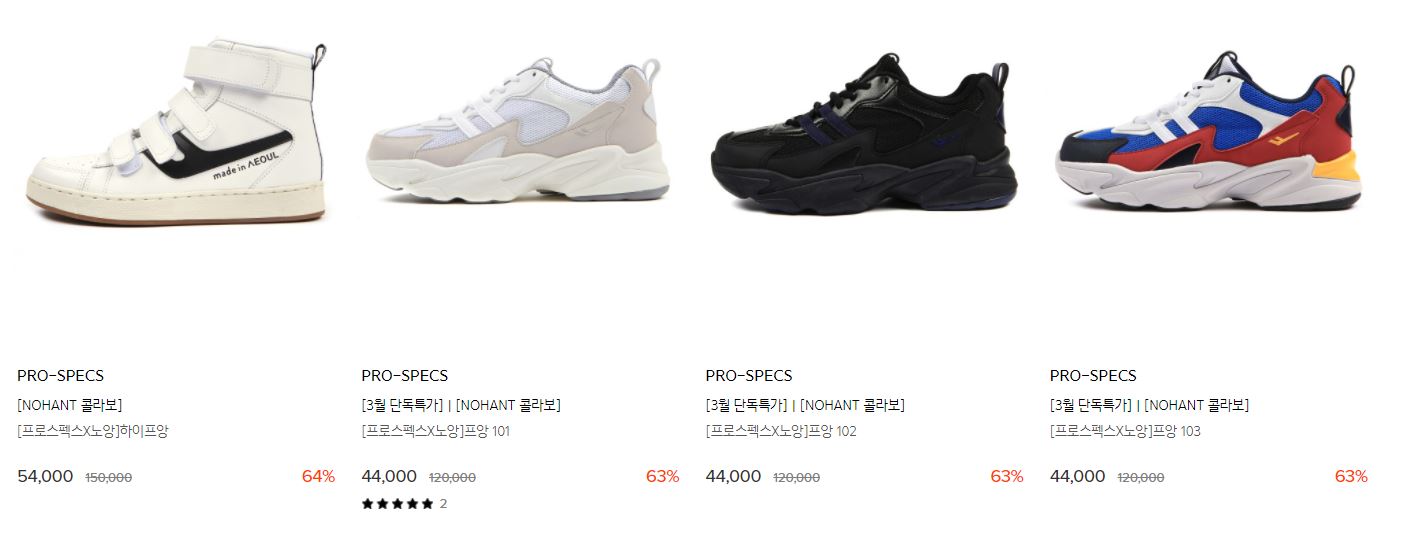Screen dimensions: 1407x538
Task: Open the white and beige sneaker image
Action: pyautogui.click(x=518, y=130)
